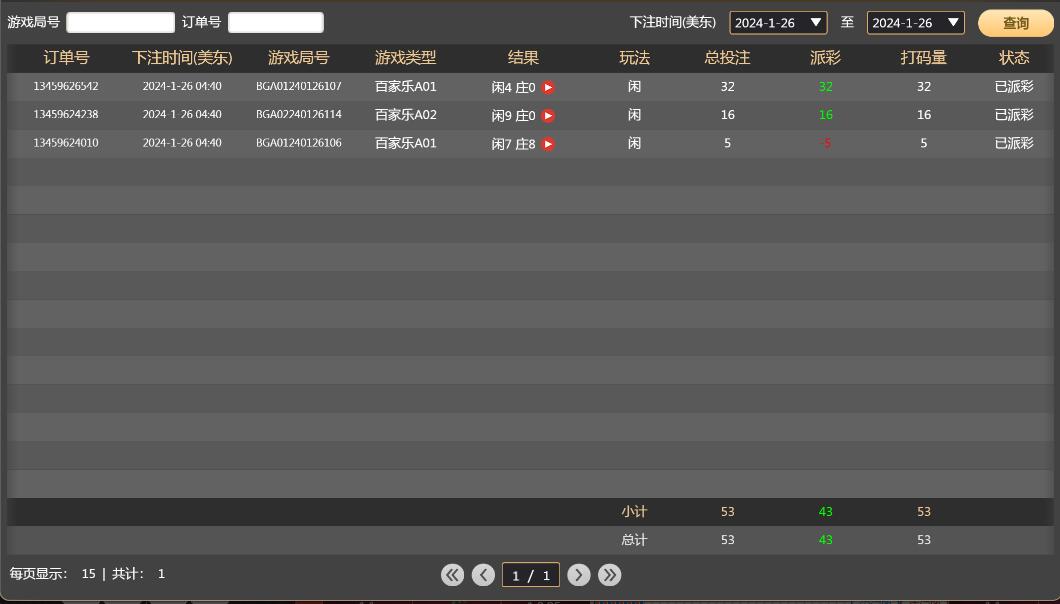1060x604 pixels.
Task: Open the start date dropdown 2024-1-26
Action: pos(778,22)
